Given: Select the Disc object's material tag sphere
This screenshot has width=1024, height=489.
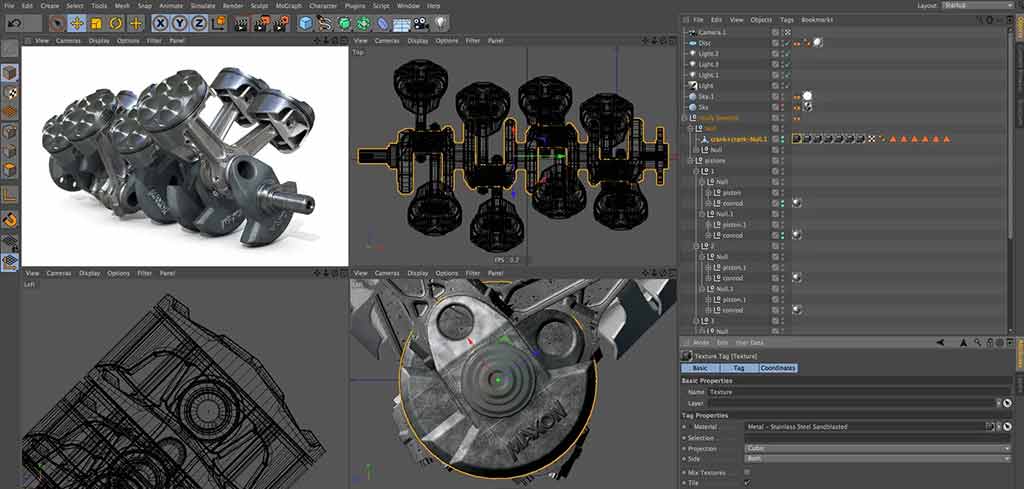Looking at the screenshot, I should tap(818, 43).
